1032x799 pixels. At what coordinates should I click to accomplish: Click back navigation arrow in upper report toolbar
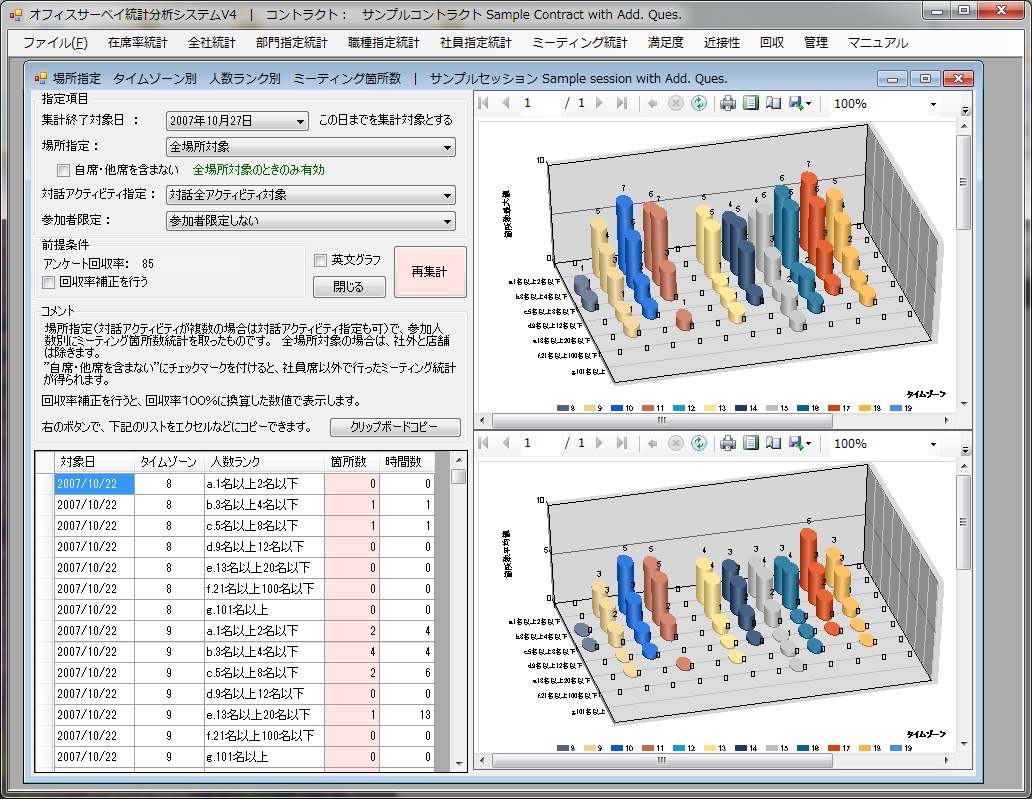click(x=652, y=103)
